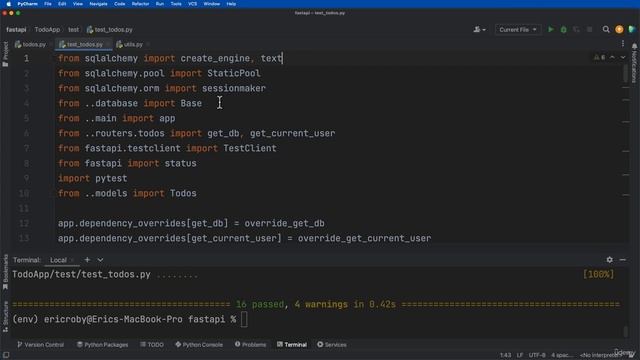Open the Structure tool window
640x360 pixels.
pyautogui.click(x=5, y=317)
